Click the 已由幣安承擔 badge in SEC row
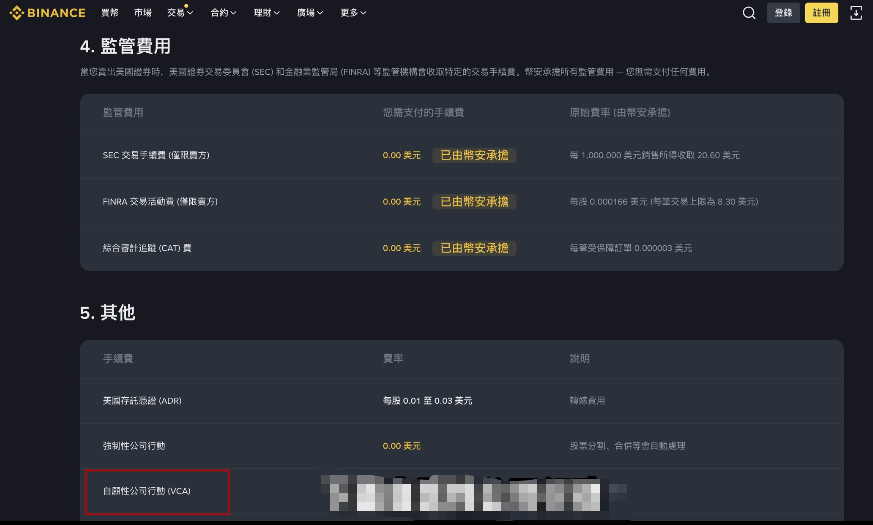 coord(474,155)
